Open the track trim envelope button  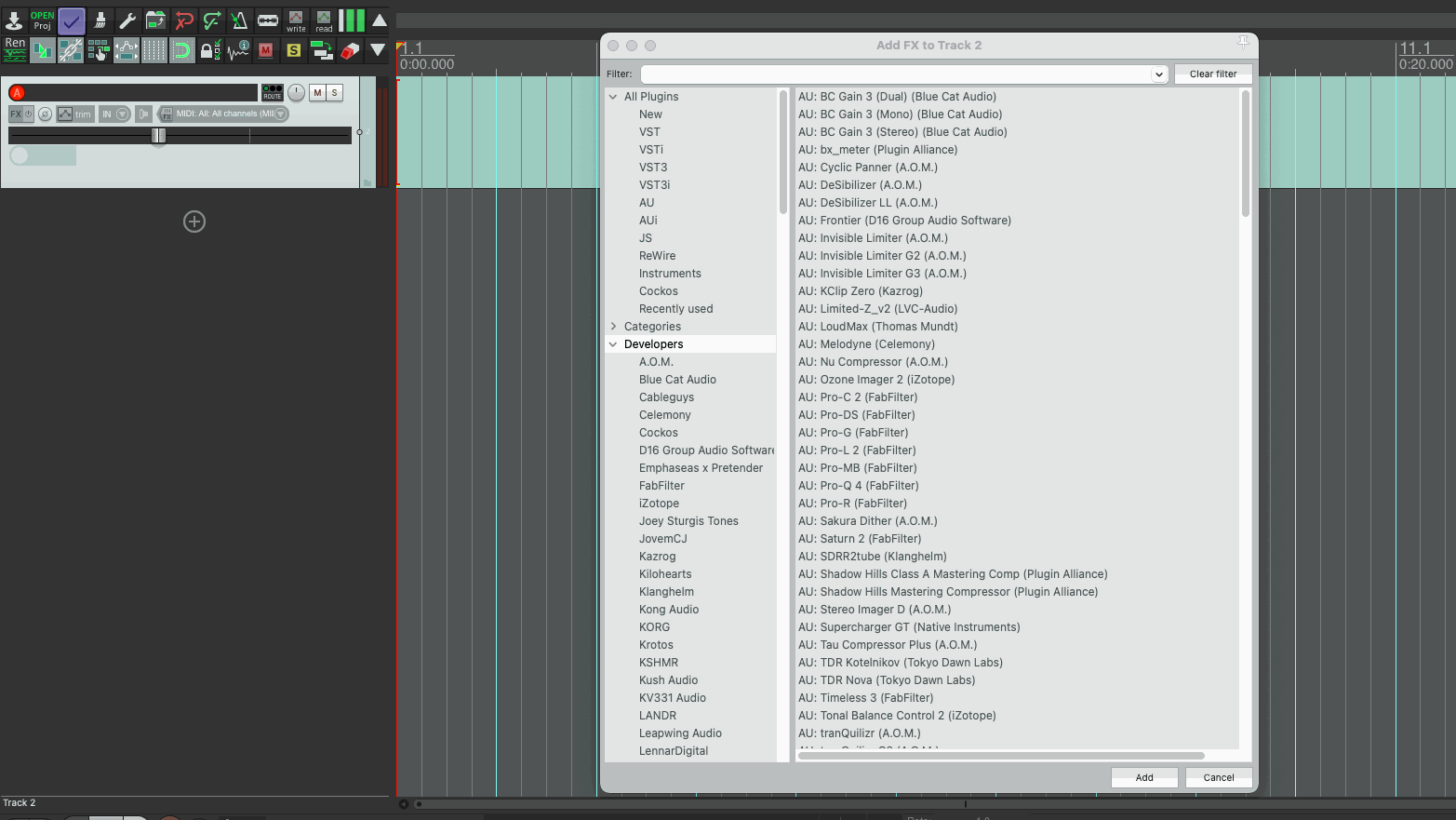tap(74, 114)
